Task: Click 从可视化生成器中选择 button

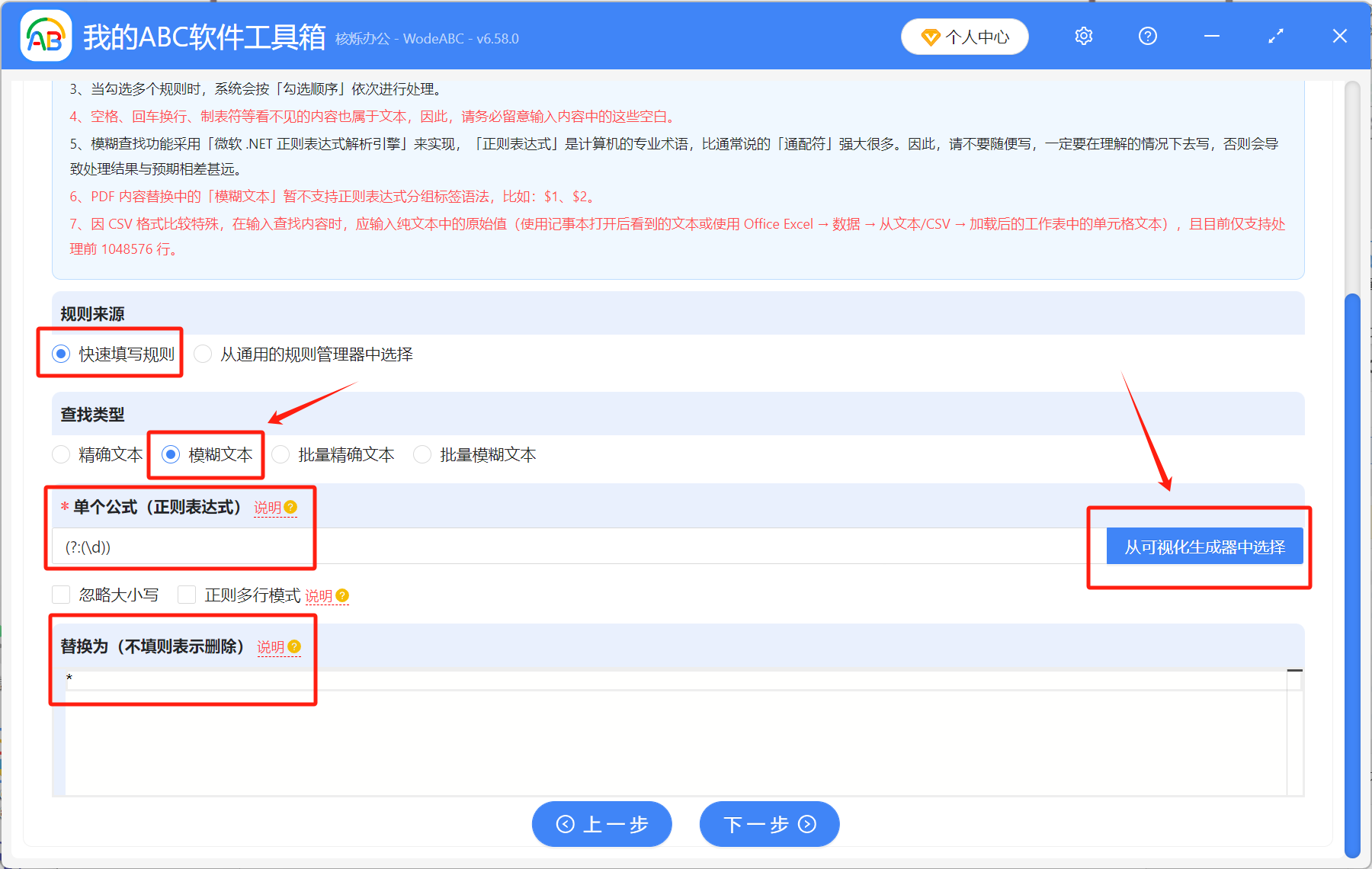Action: (x=1204, y=547)
